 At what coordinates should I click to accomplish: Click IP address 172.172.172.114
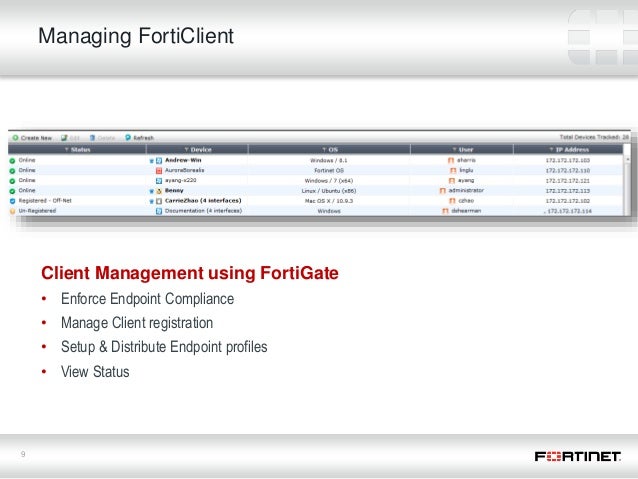coord(569,211)
